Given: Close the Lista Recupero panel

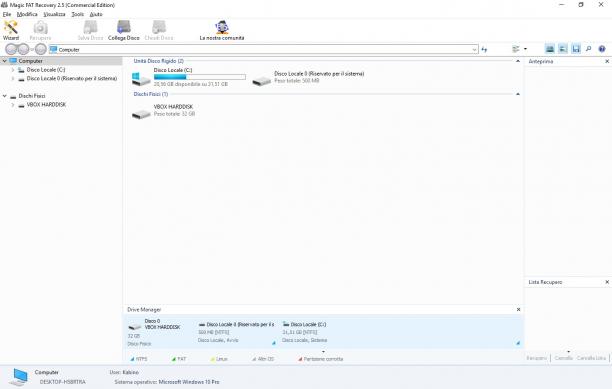Looking at the screenshot, I should [607, 282].
